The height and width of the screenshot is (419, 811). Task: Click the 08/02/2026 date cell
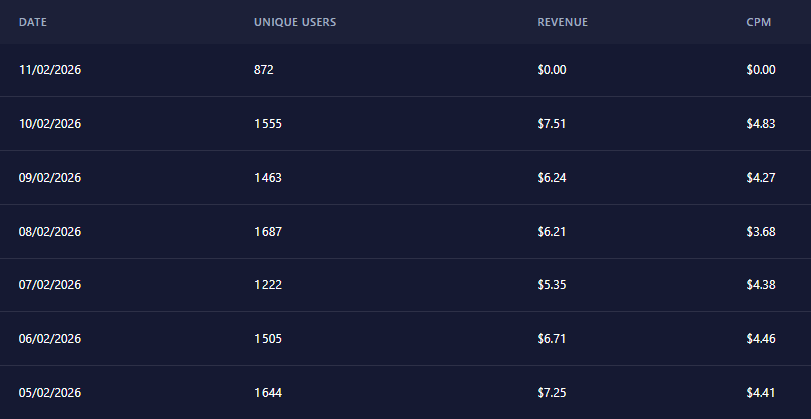(50, 232)
